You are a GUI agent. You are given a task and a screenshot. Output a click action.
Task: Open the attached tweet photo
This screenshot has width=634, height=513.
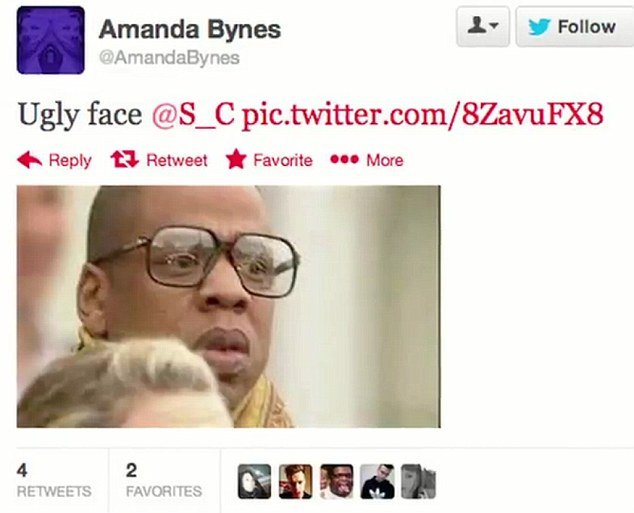[228, 306]
